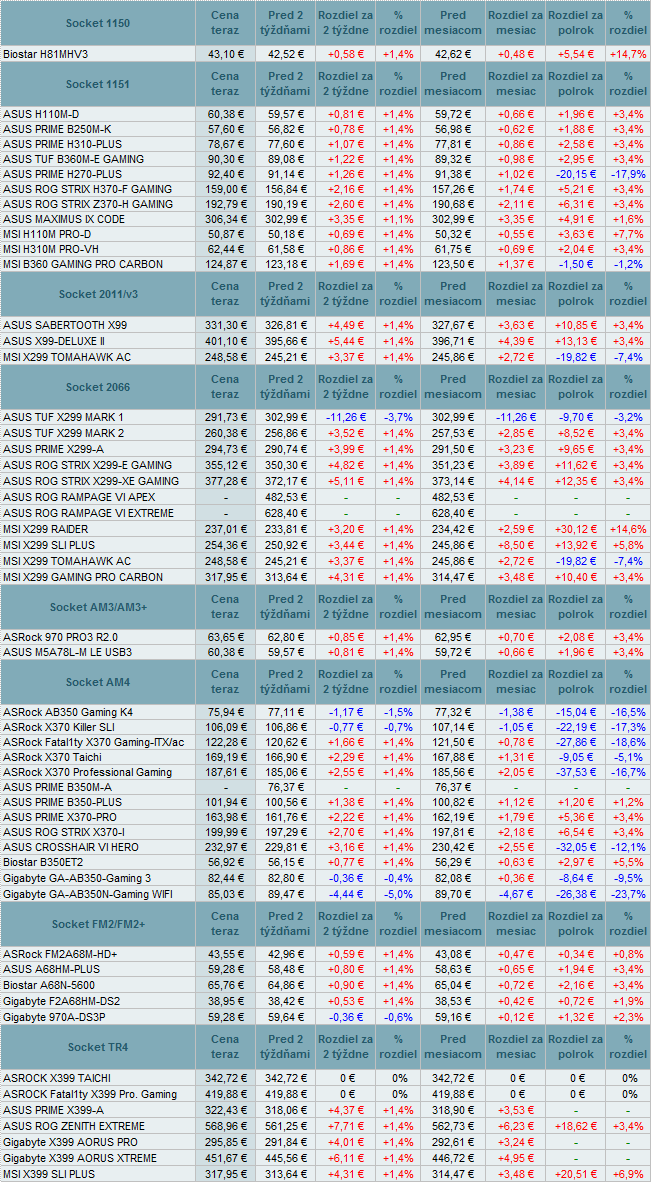Image resolution: width=651 pixels, height=1182 pixels.
Task: Click the Socket 1151 section header
Action: 98,84
